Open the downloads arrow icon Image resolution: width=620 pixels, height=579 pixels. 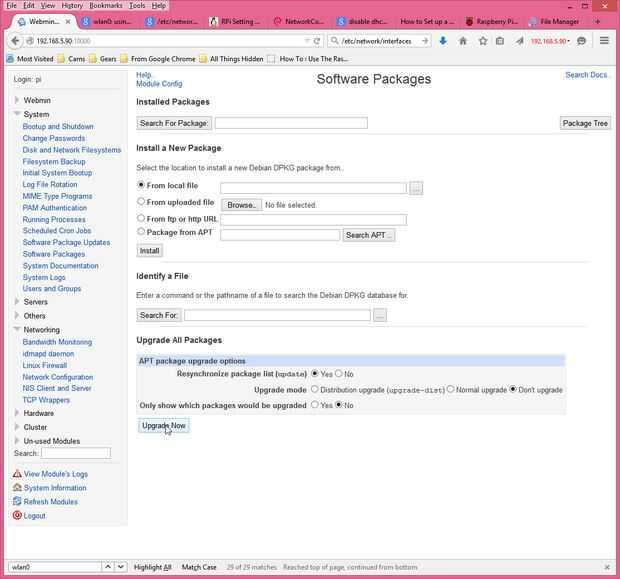(443, 41)
